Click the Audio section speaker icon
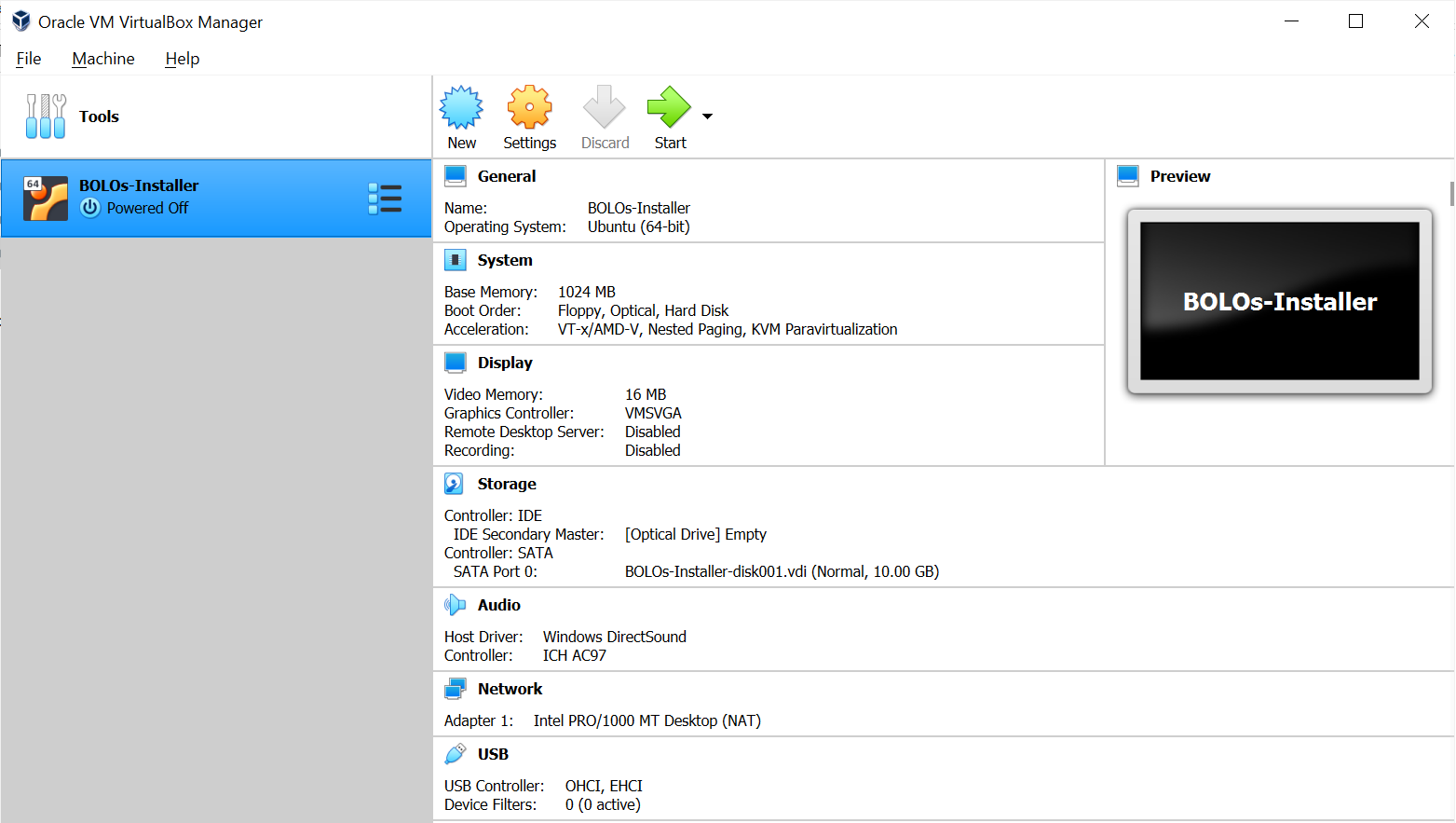 455,605
